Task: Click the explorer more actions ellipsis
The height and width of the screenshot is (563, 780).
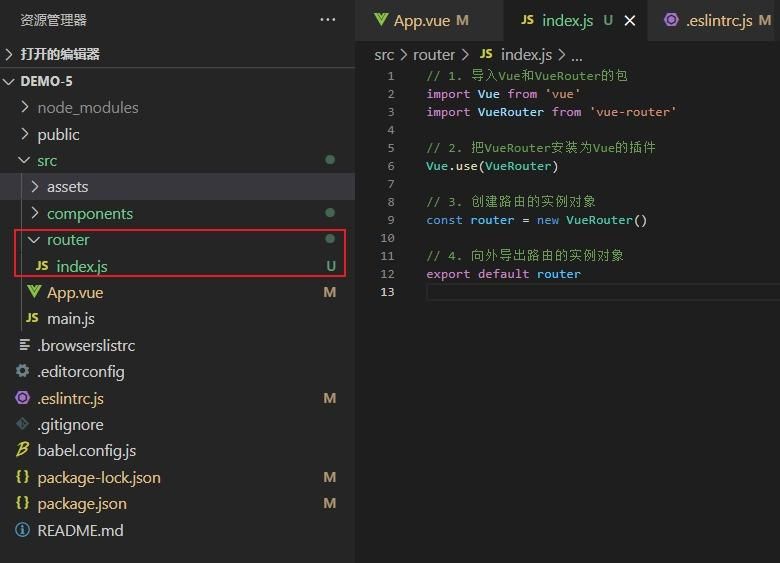Action: (328, 19)
